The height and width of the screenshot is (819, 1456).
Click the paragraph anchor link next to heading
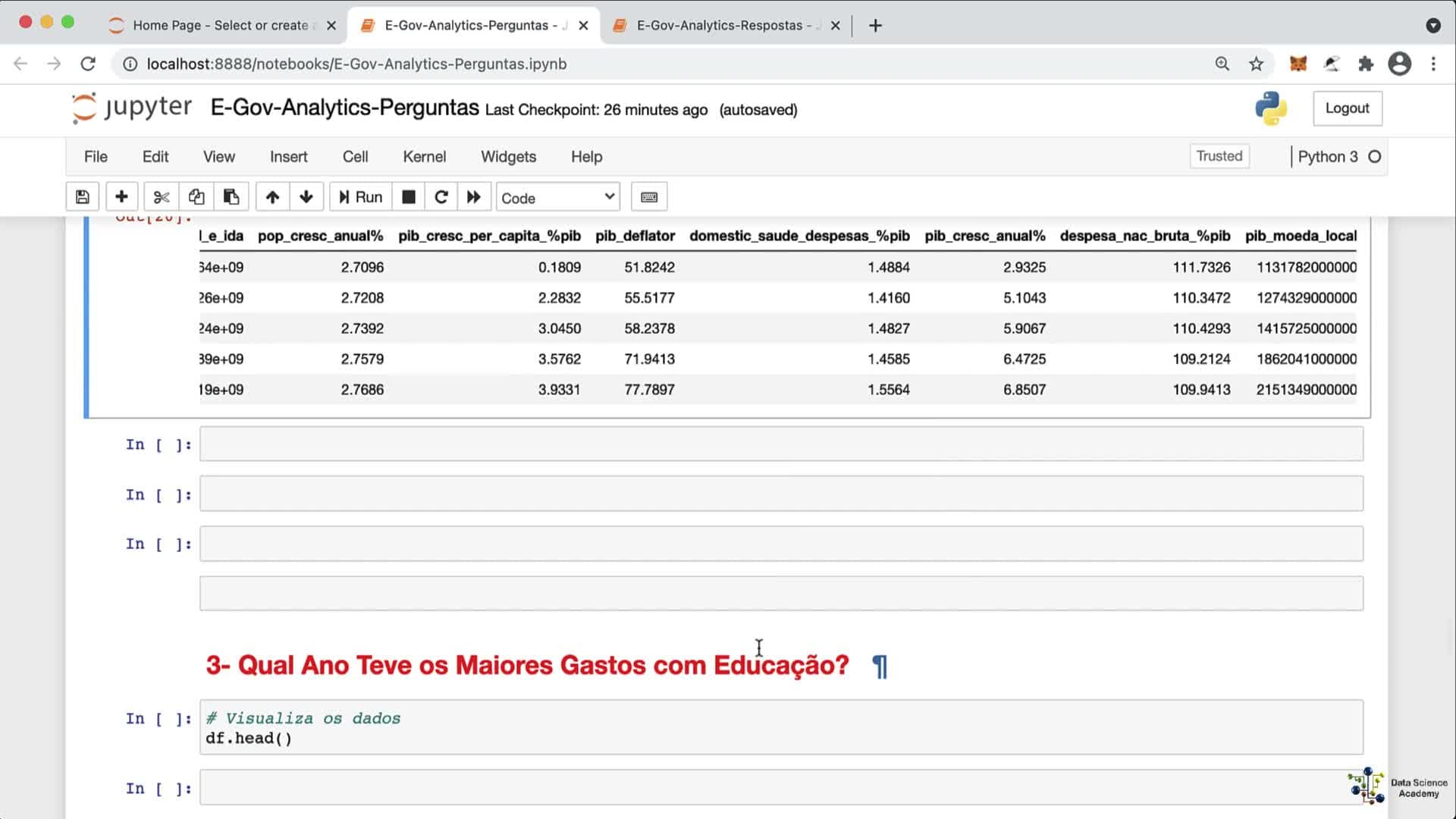(880, 667)
